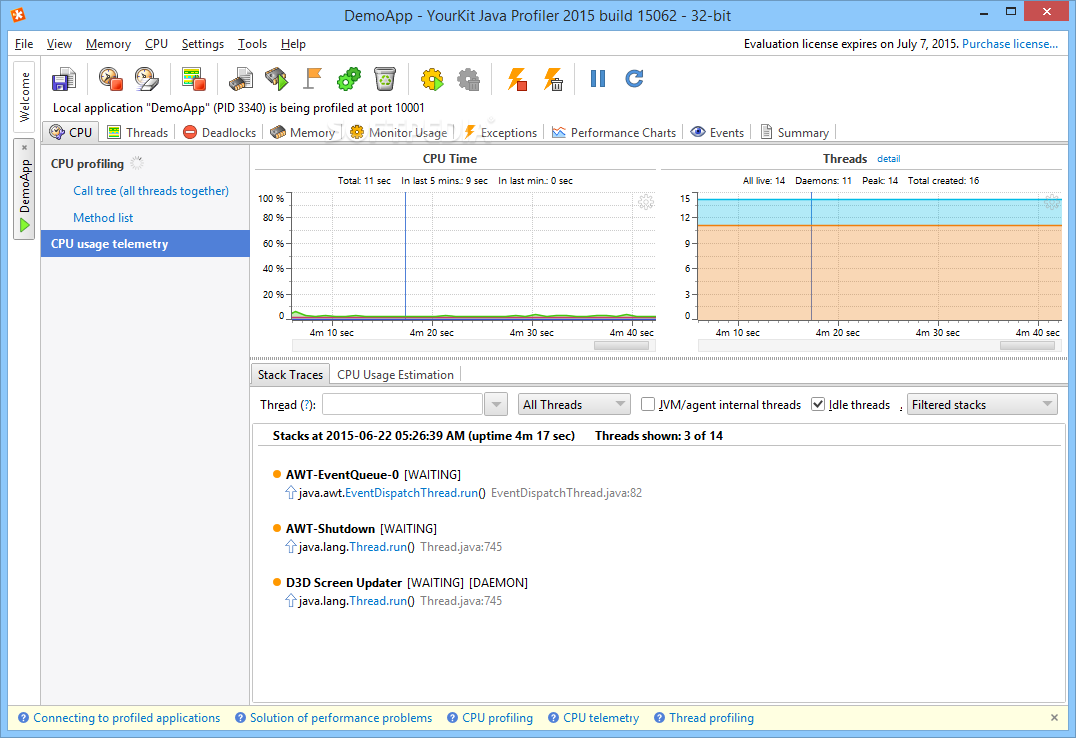Click the Purchase license link
Viewport: 1076px width, 738px height.
click(1009, 44)
